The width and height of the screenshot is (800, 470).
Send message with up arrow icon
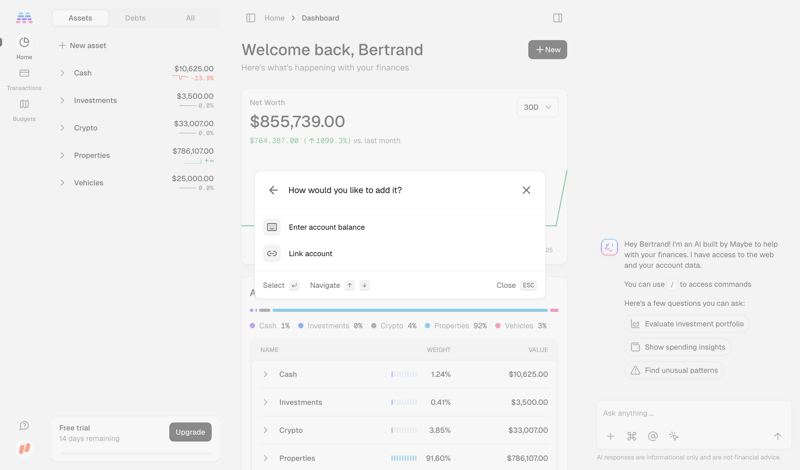pyautogui.click(x=777, y=436)
